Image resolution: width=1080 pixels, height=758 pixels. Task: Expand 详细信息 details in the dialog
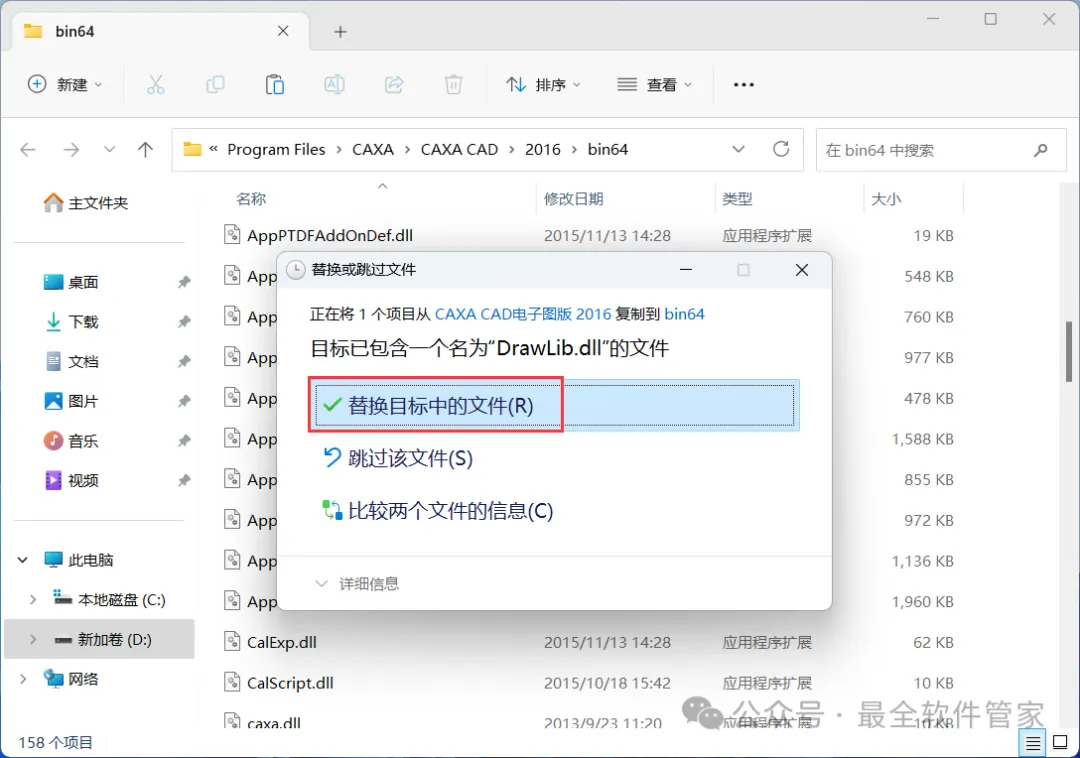click(x=357, y=584)
